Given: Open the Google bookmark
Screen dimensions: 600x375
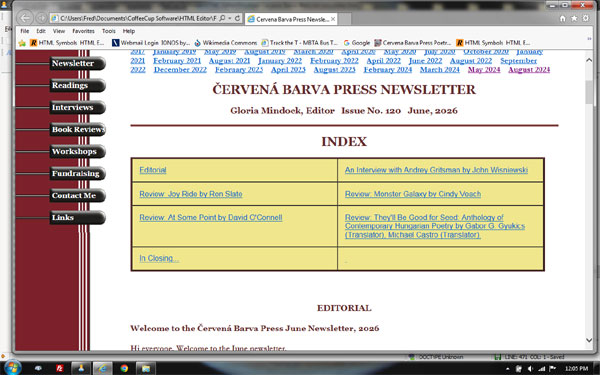Looking at the screenshot, I should 357,43.
